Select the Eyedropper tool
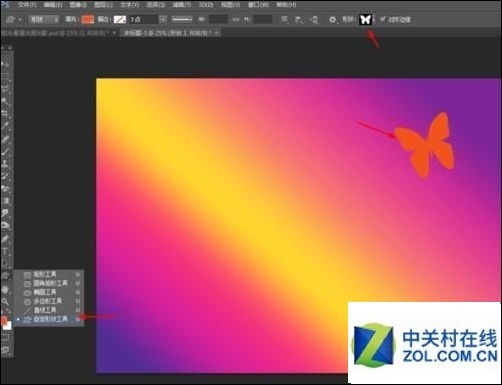The height and width of the screenshot is (385, 502). point(5,127)
